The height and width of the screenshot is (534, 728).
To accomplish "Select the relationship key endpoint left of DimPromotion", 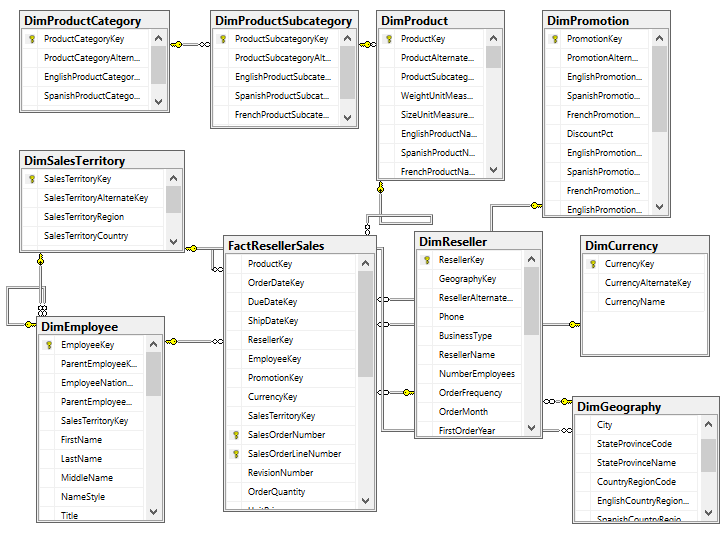I will [x=536, y=205].
